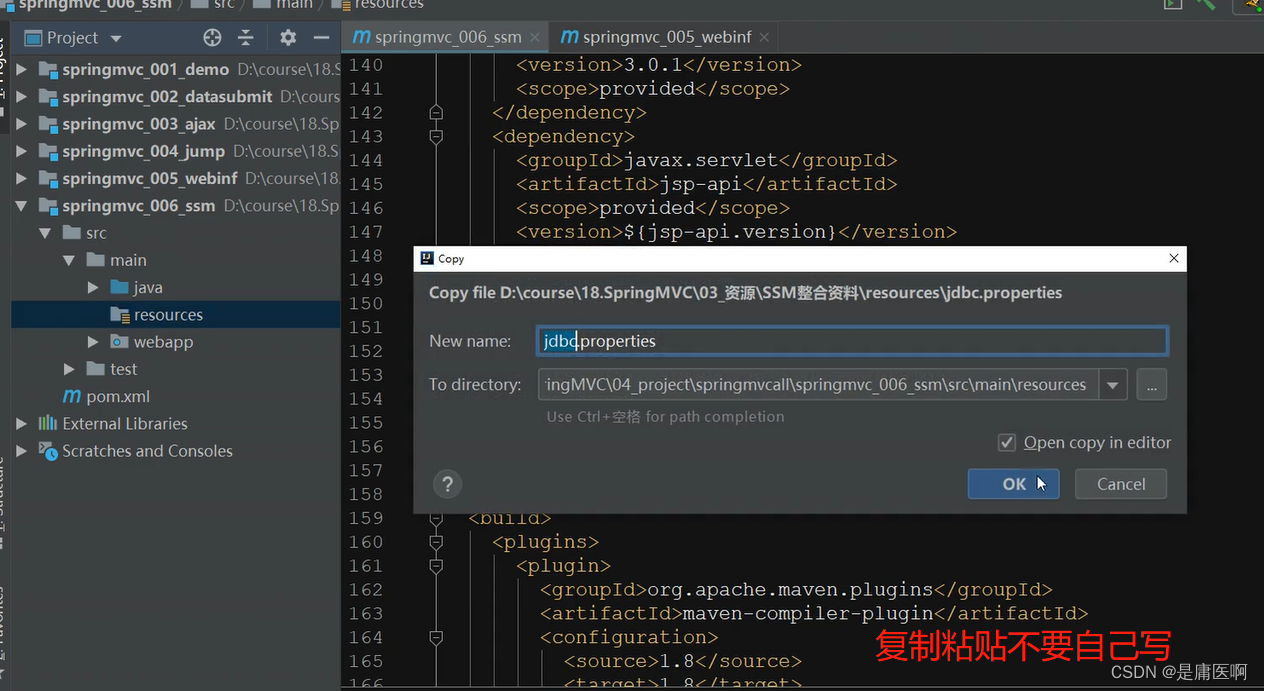
Task: Switch to the springmvc_005_webinf editor tab
Action: (x=667, y=37)
